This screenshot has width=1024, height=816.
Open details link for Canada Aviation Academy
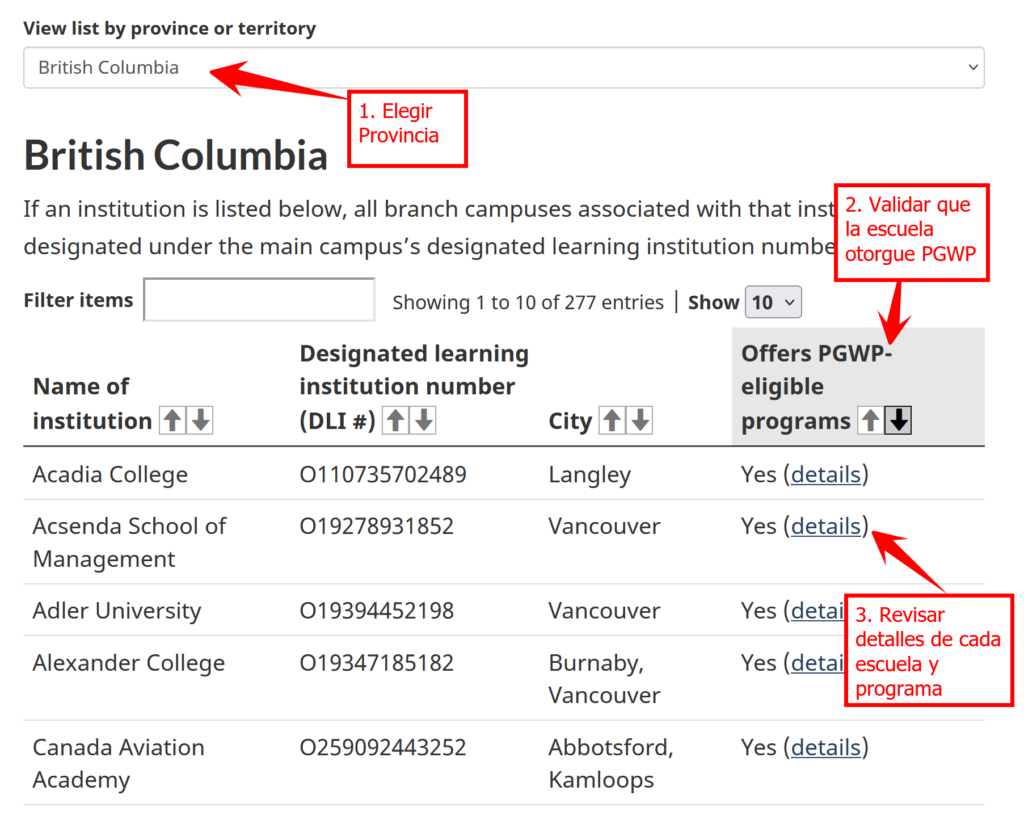point(826,747)
